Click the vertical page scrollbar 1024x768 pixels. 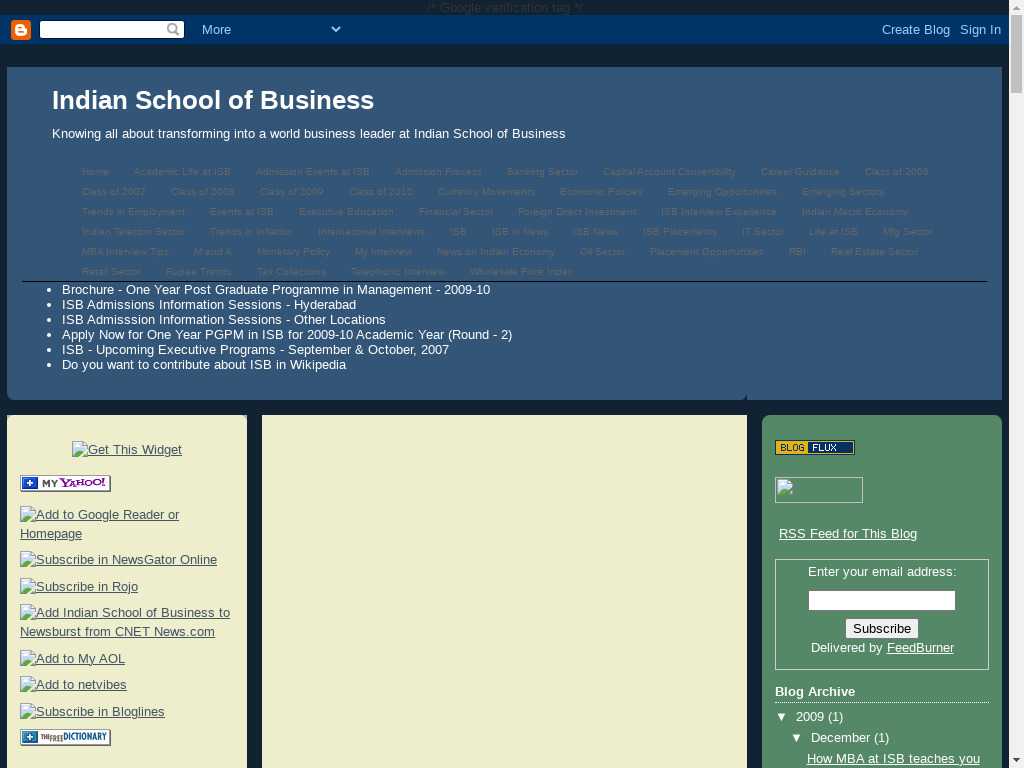pyautogui.click(x=1016, y=400)
